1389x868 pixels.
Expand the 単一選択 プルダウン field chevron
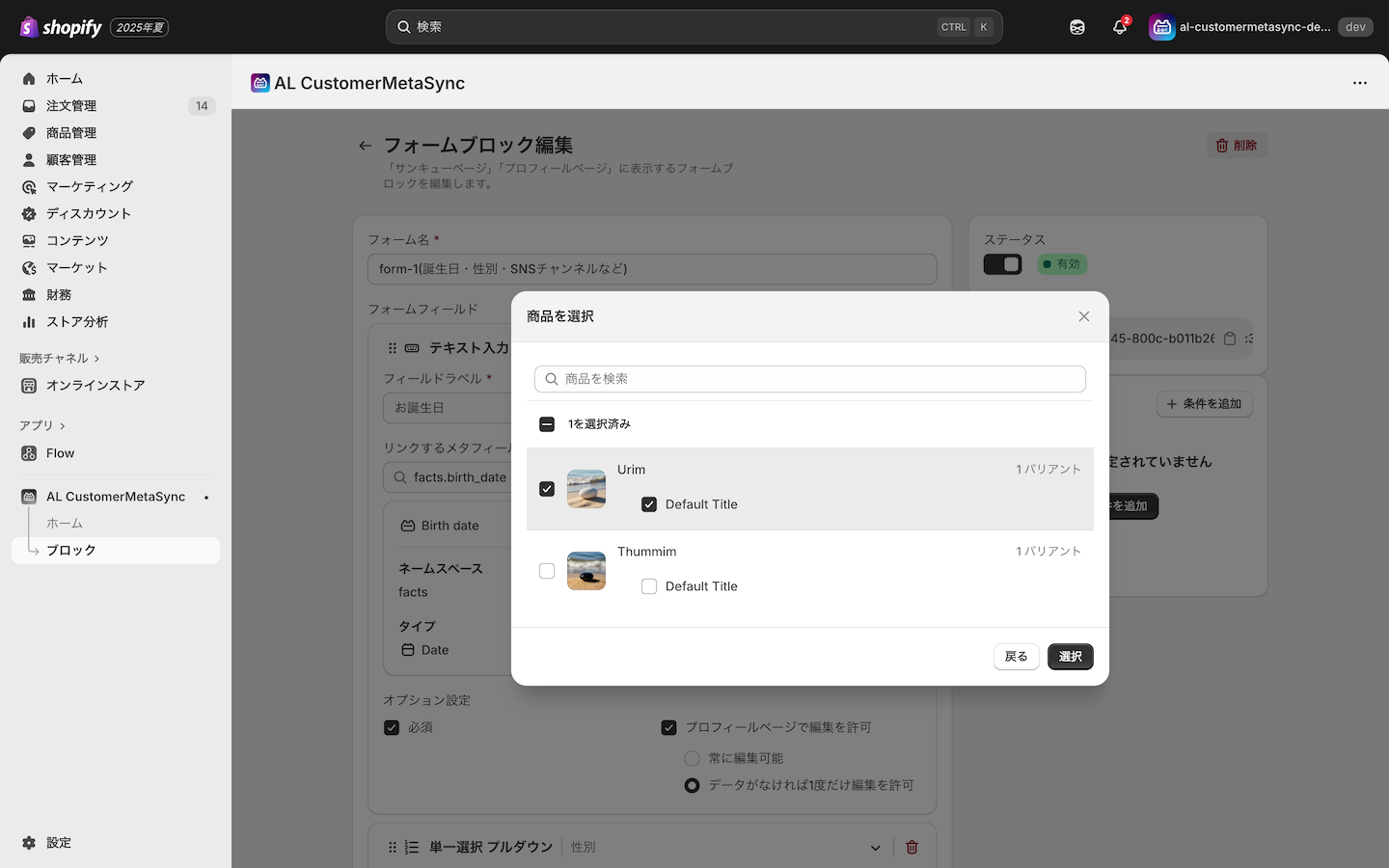coord(875,848)
